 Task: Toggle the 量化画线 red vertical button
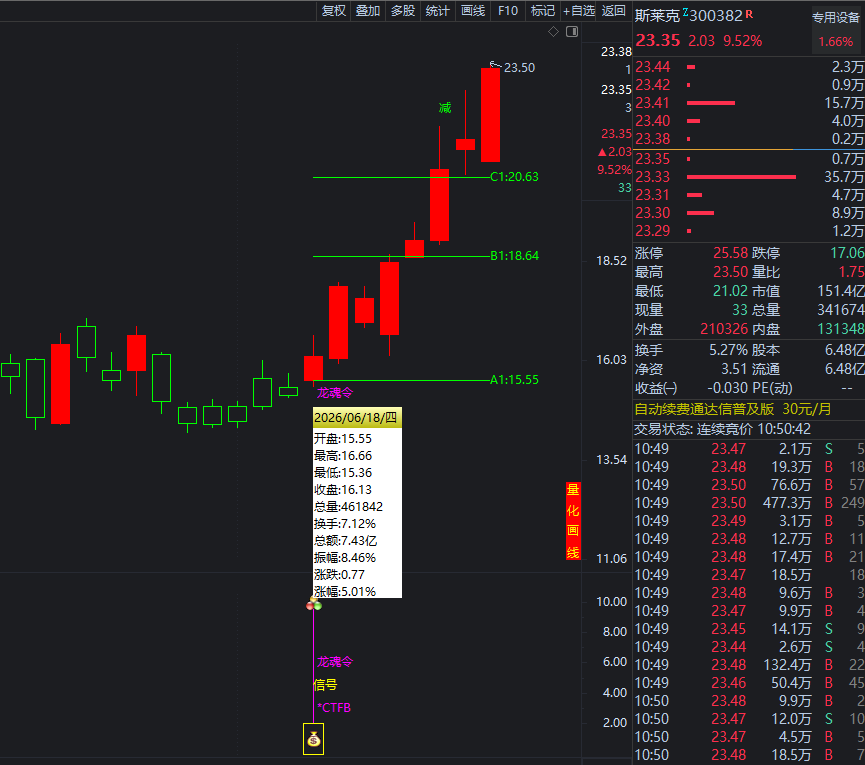(x=573, y=521)
